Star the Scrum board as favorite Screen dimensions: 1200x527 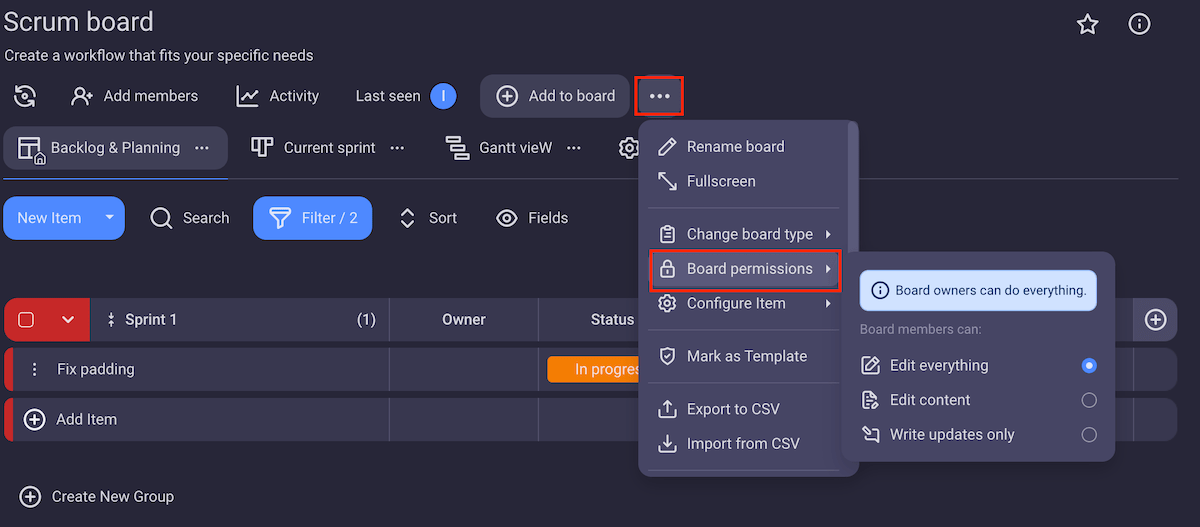1088,25
